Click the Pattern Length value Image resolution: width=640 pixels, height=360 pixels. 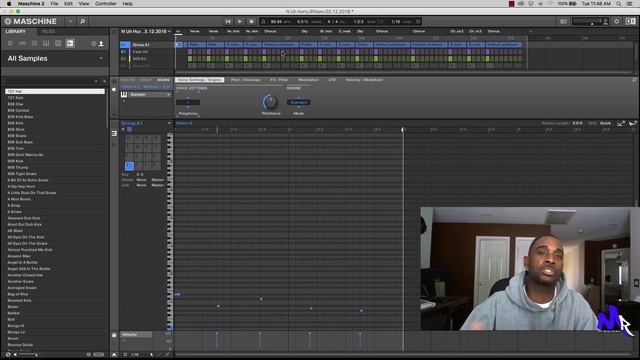[x=578, y=123]
